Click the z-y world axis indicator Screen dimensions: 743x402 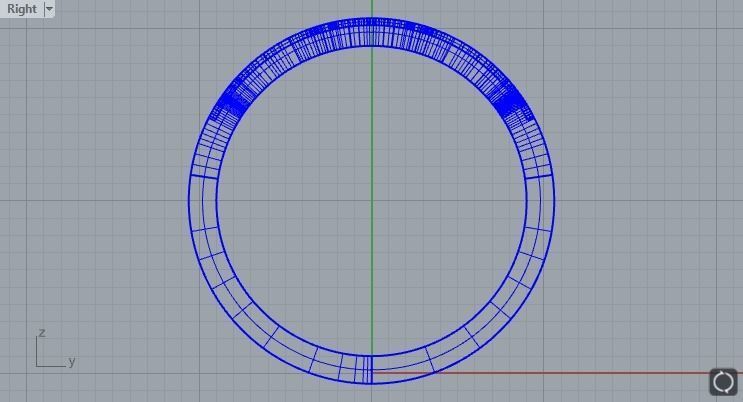pyautogui.click(x=55, y=348)
